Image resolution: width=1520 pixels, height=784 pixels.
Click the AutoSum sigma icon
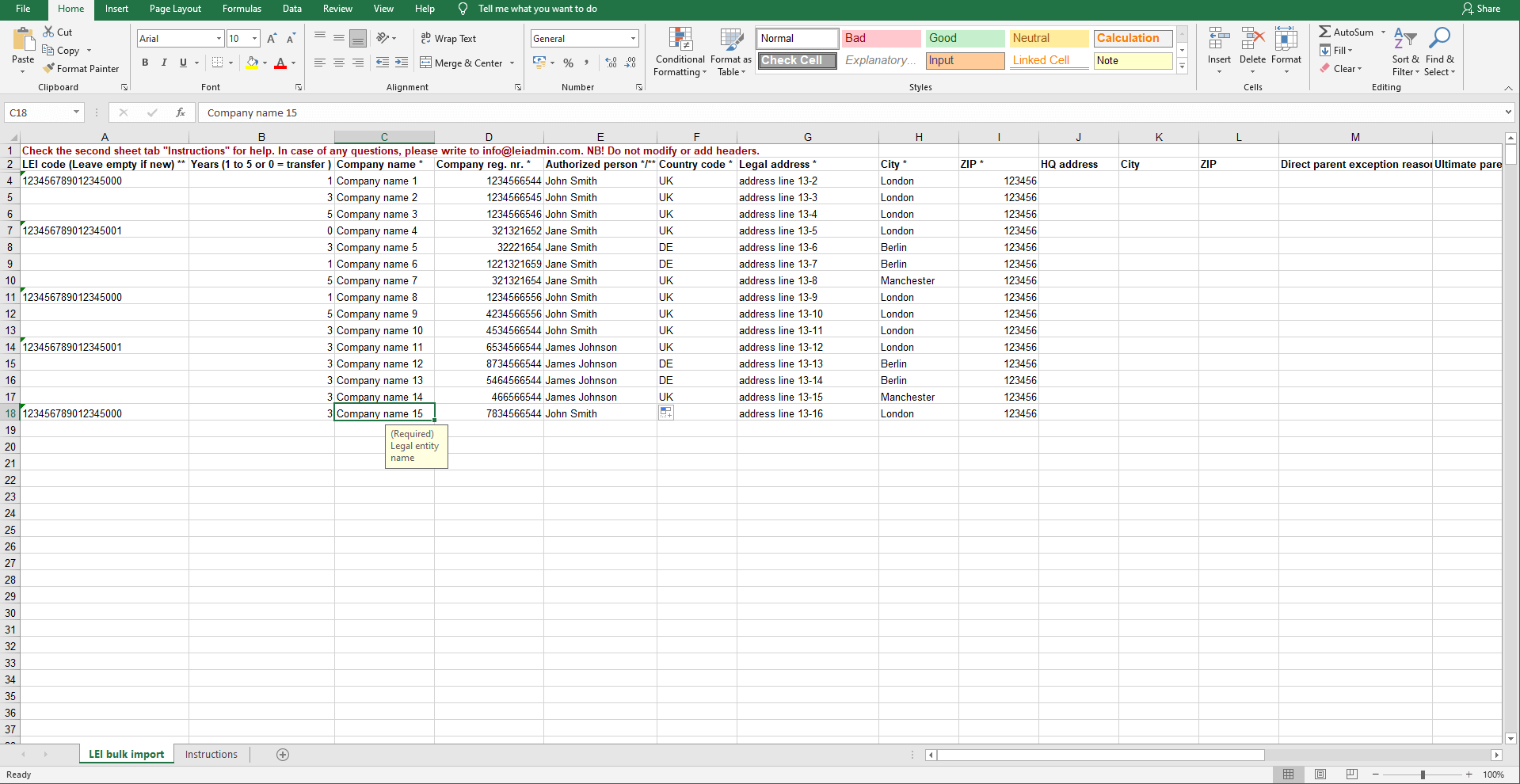(1324, 32)
